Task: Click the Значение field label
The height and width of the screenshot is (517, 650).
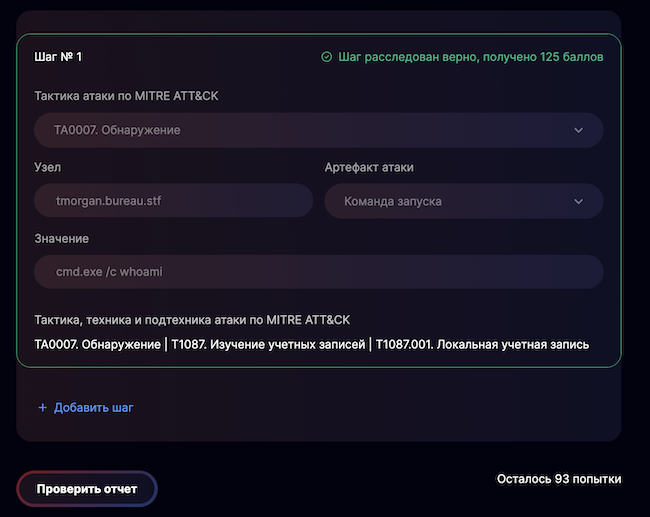Action: (62, 238)
